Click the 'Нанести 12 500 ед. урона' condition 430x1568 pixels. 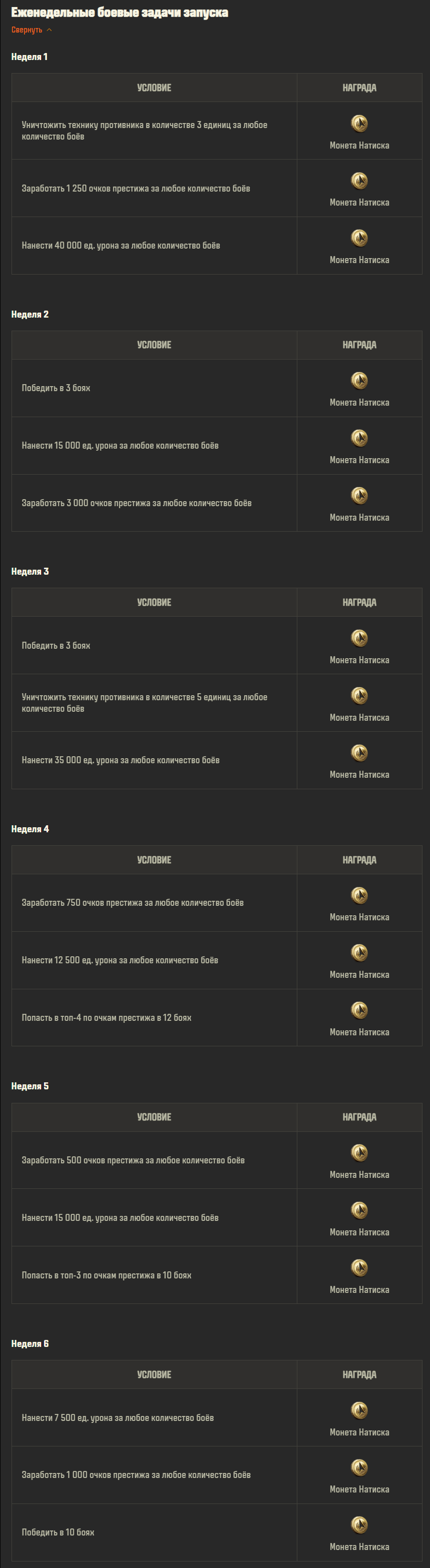pos(120,960)
